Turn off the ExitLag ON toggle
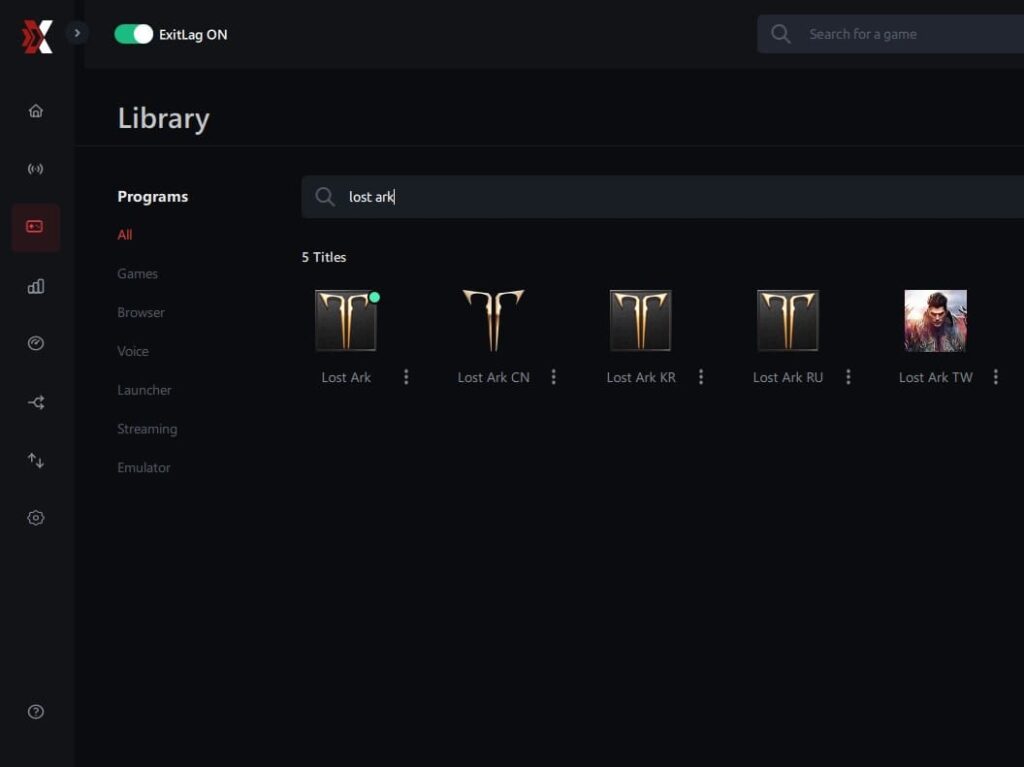This screenshot has width=1024, height=767. tap(134, 34)
